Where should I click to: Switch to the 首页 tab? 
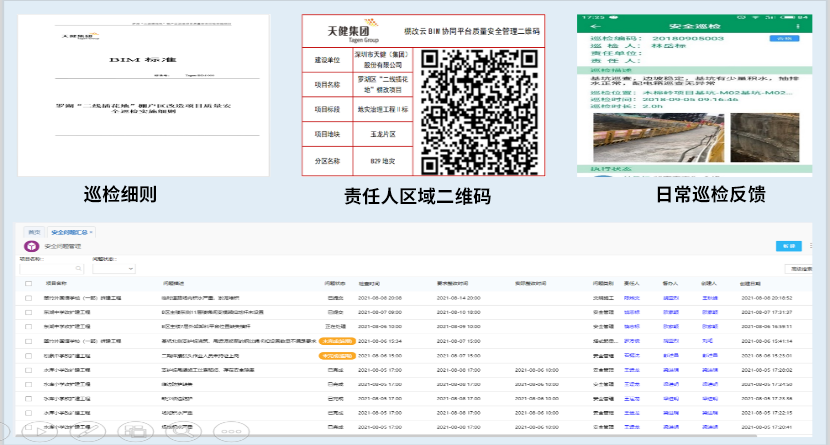point(34,232)
